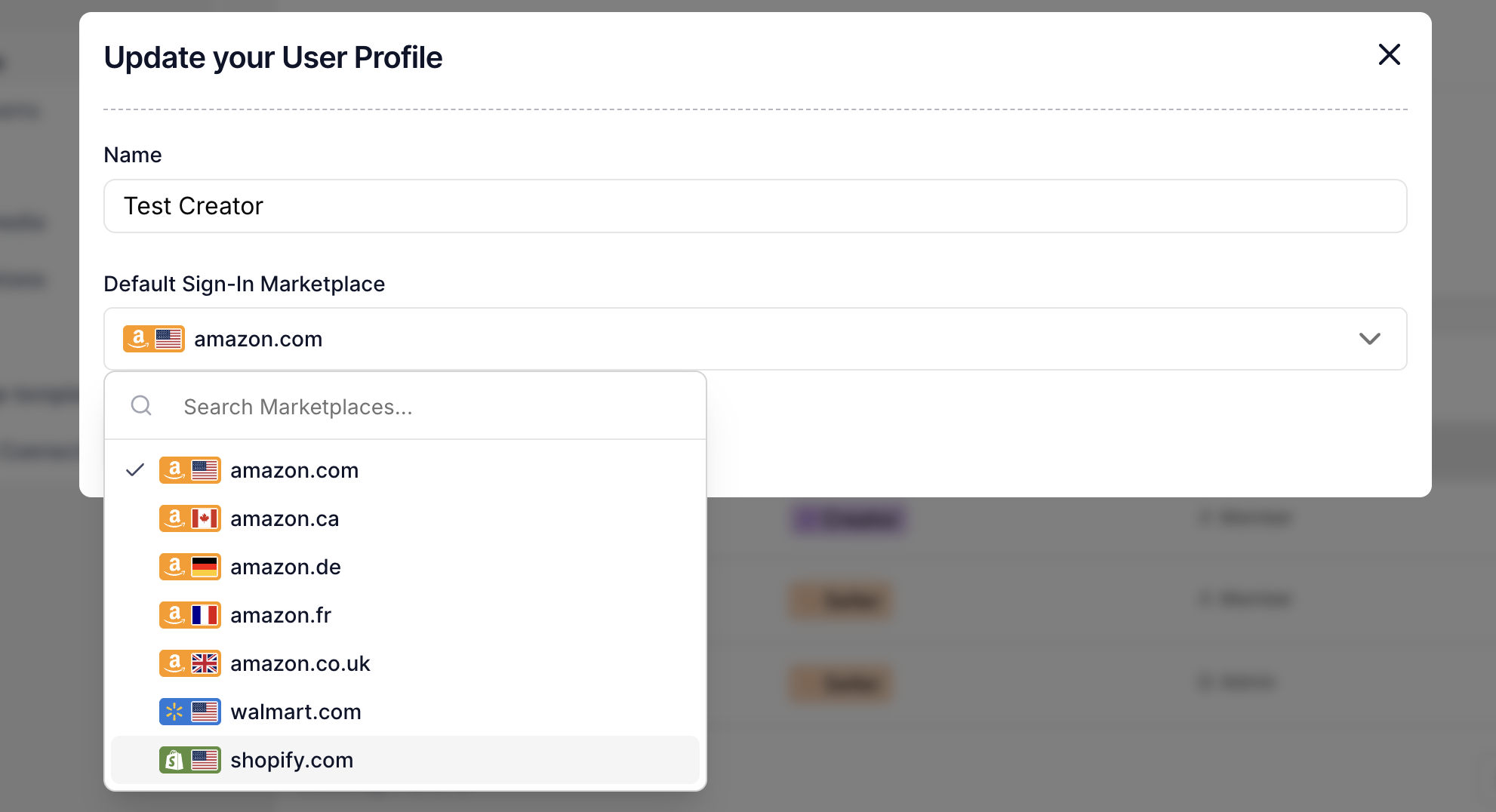The image size is (1496, 812).
Task: Click the dashed divider under the title
Action: point(755,109)
